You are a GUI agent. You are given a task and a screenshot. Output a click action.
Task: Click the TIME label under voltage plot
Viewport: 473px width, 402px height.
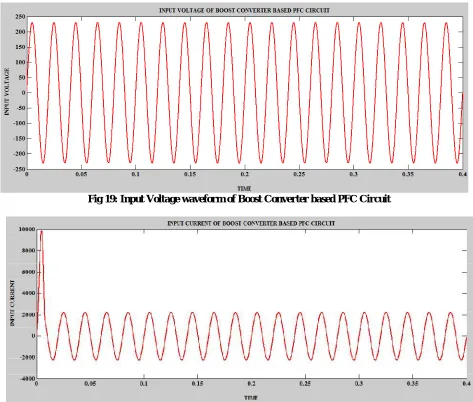(x=244, y=188)
